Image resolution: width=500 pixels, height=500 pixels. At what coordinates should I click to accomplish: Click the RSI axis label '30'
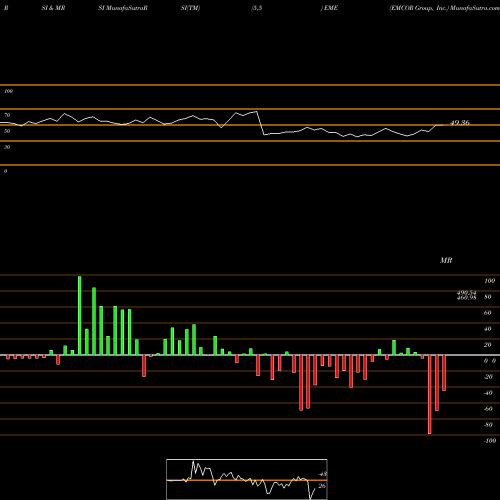pyautogui.click(x=7, y=147)
